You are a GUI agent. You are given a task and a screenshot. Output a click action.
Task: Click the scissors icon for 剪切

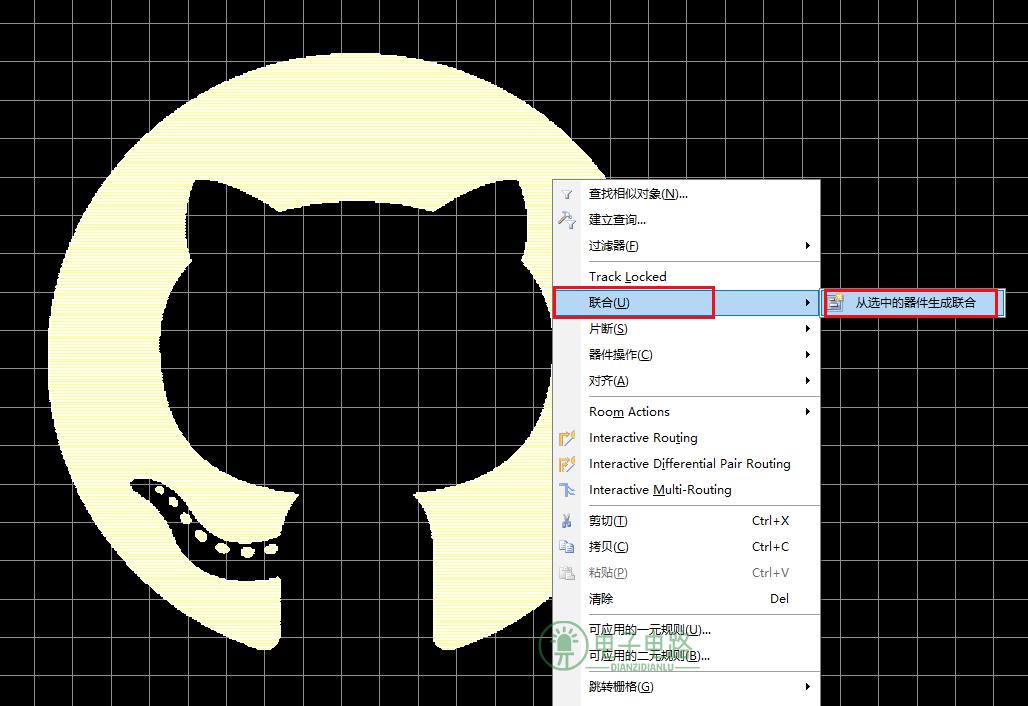coord(566,520)
